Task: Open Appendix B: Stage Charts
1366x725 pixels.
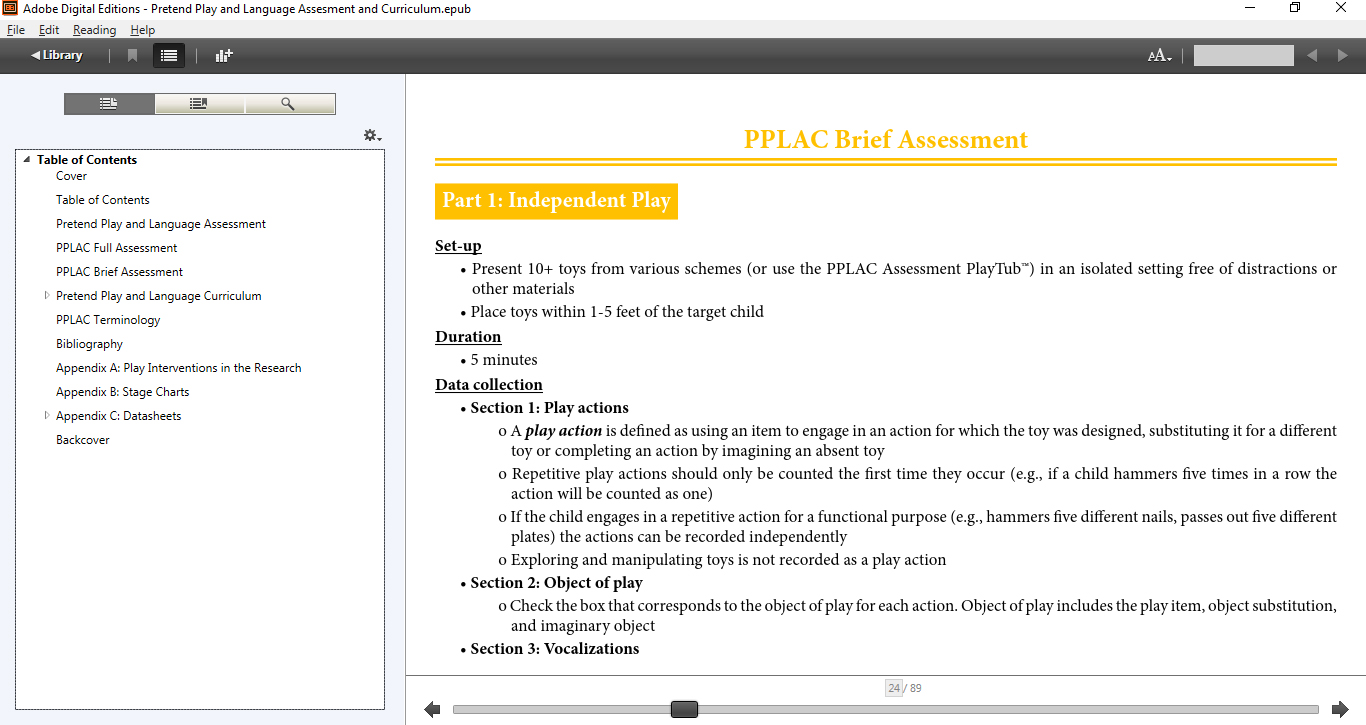Action: tap(123, 392)
